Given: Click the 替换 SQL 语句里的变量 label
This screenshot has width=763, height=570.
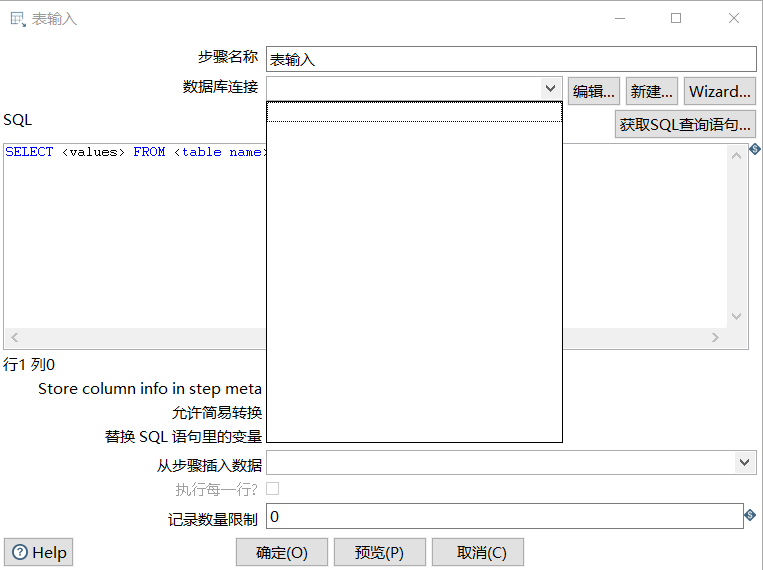Looking at the screenshot, I should click(x=183, y=437).
